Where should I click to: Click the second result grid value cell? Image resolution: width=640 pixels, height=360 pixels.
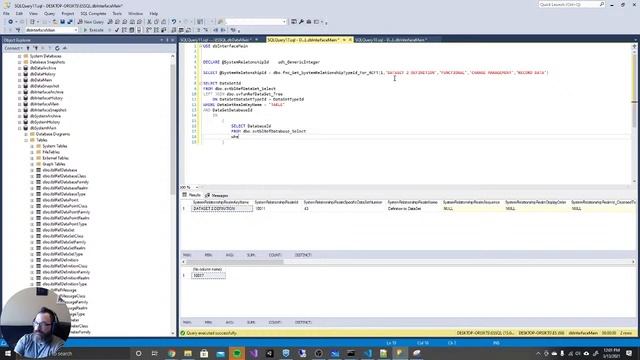pyautogui.click(x=208, y=276)
